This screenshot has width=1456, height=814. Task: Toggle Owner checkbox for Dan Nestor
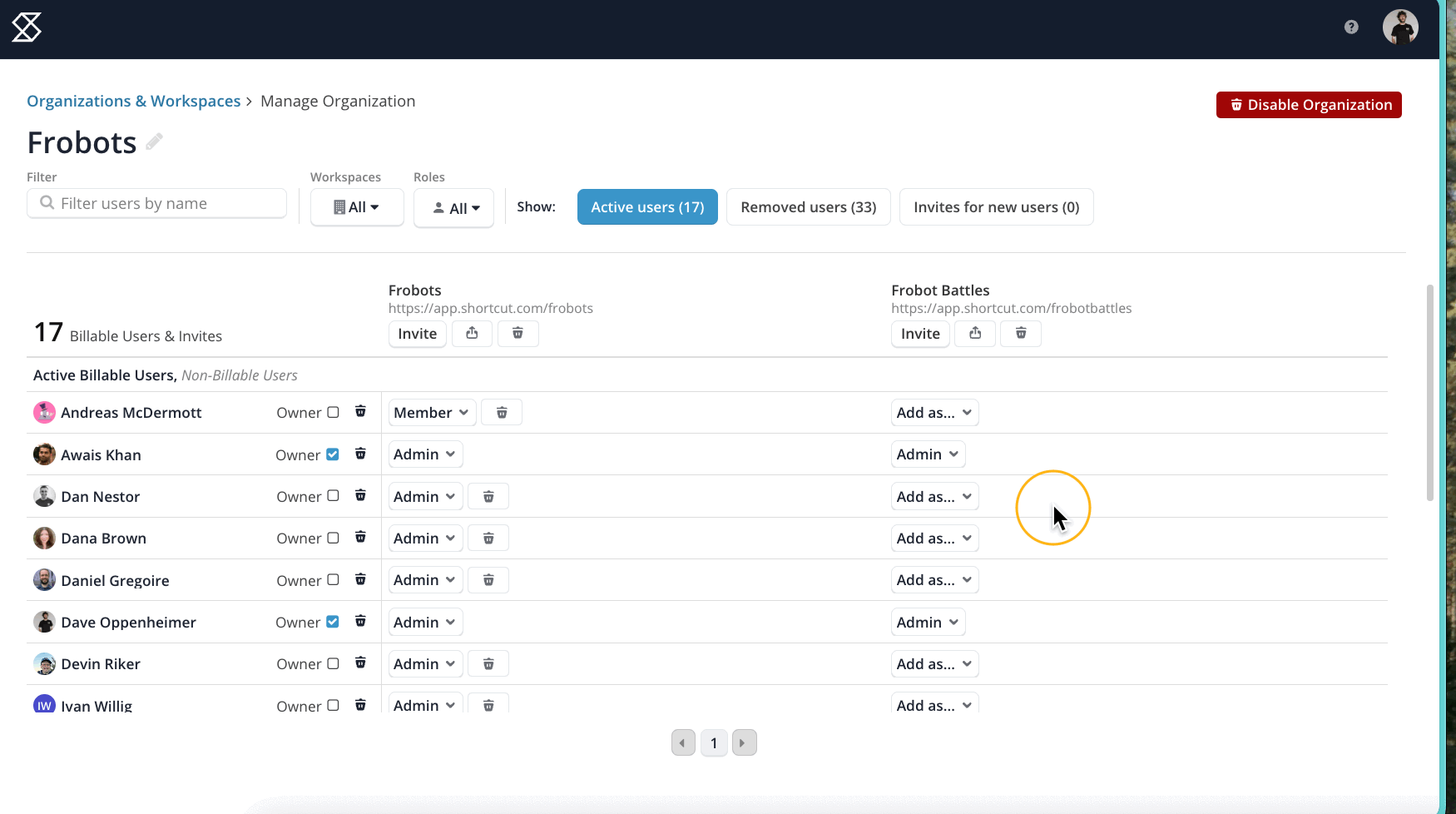333,496
